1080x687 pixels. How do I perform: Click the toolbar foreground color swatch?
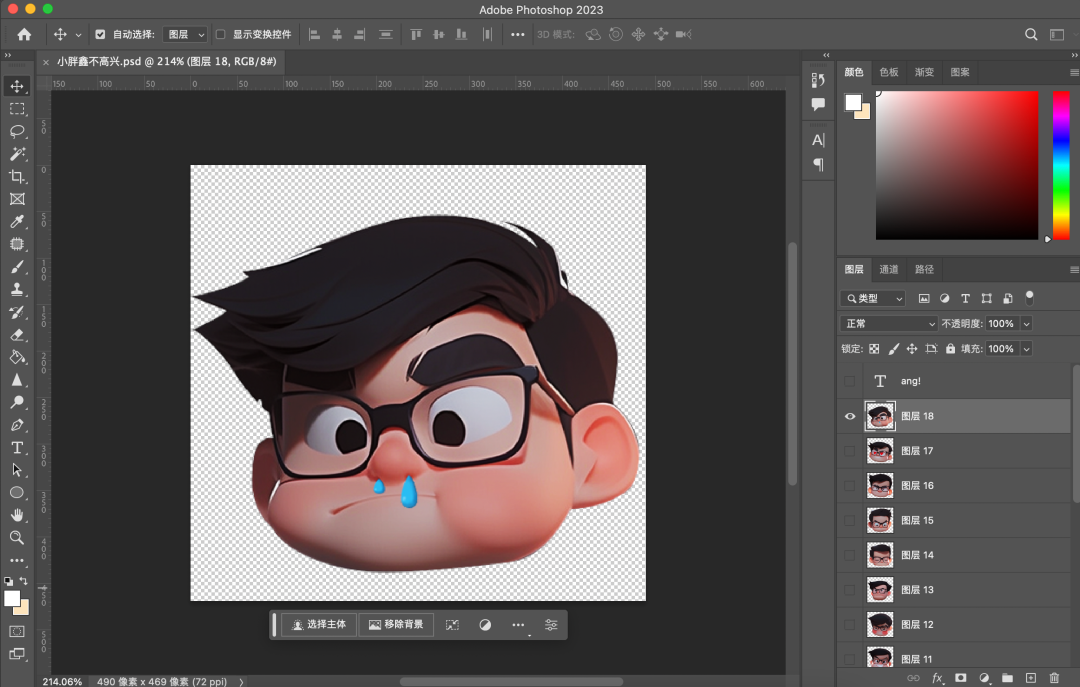pos(12,599)
